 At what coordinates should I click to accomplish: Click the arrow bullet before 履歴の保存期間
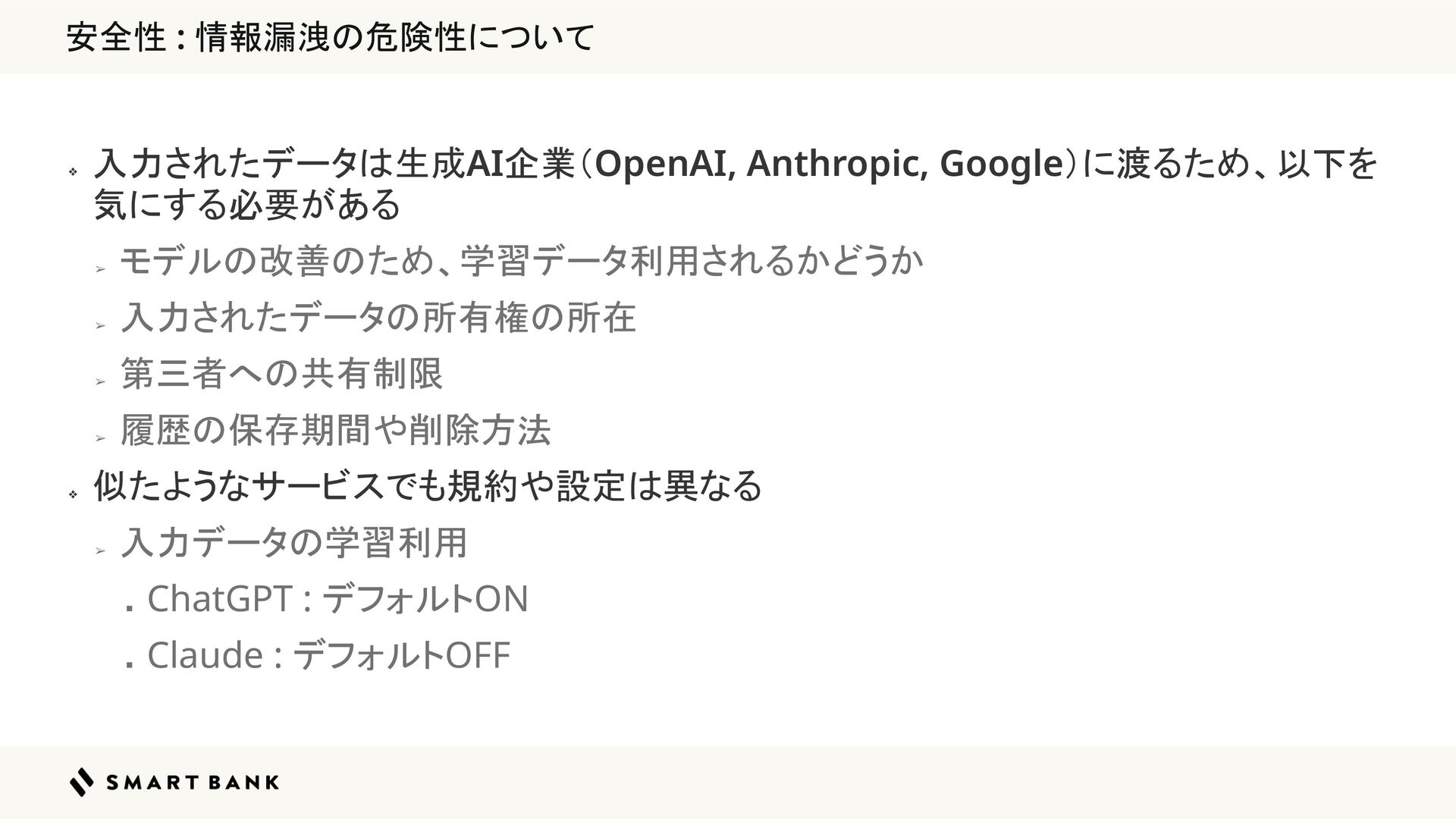point(99,438)
